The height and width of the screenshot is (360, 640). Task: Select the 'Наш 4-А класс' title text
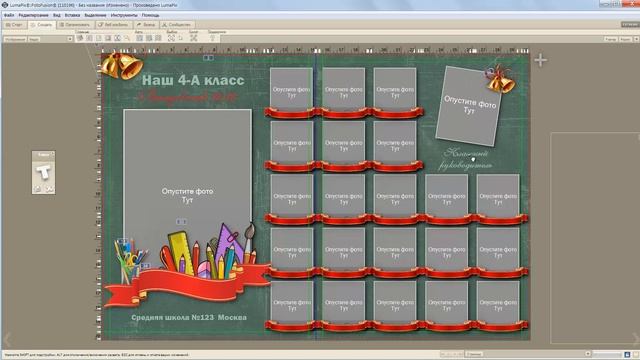coord(193,80)
